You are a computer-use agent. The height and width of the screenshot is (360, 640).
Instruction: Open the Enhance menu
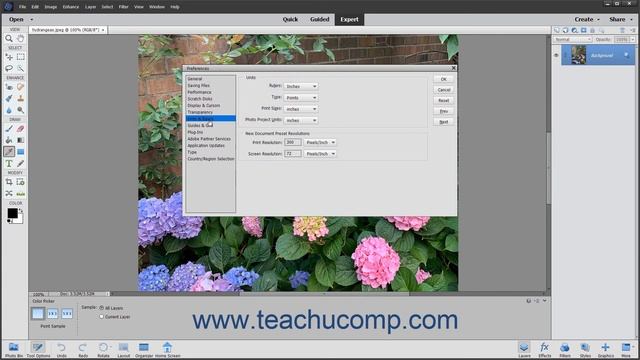coord(71,7)
